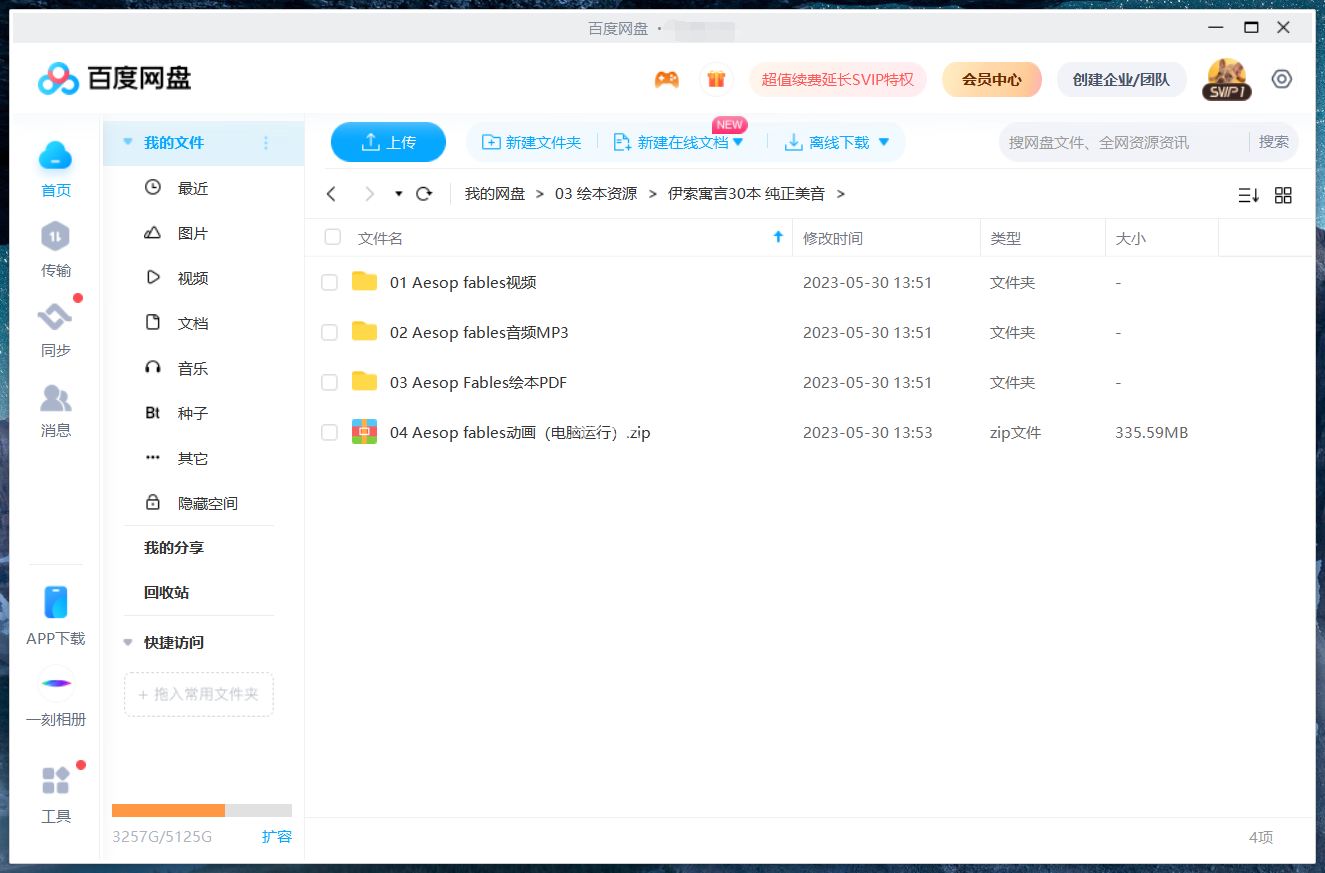Screen dimensions: 1325x873
Task: Collapse the 快捷访问 section
Action: click(127, 642)
